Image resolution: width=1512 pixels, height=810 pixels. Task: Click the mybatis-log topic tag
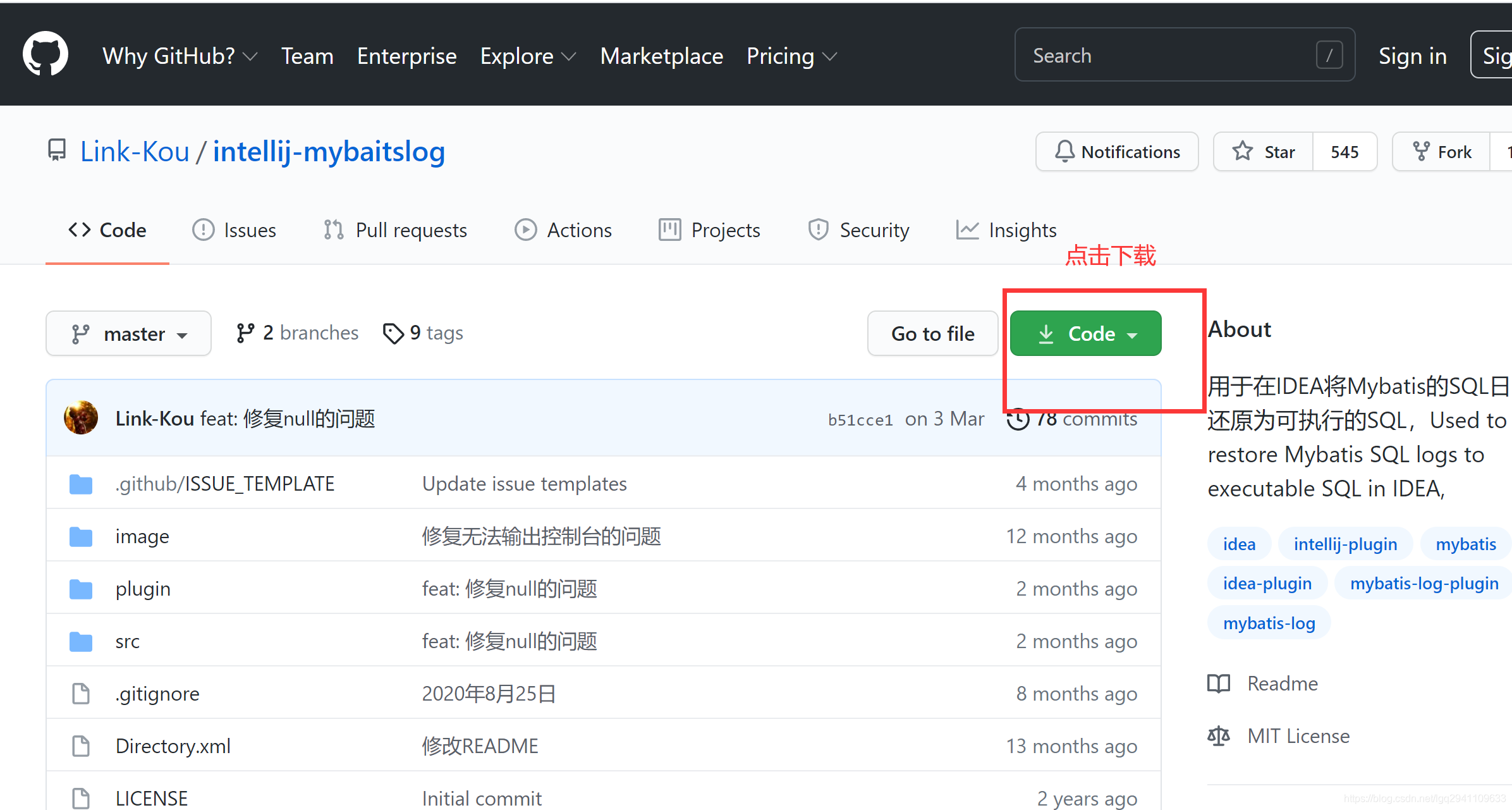1269,623
